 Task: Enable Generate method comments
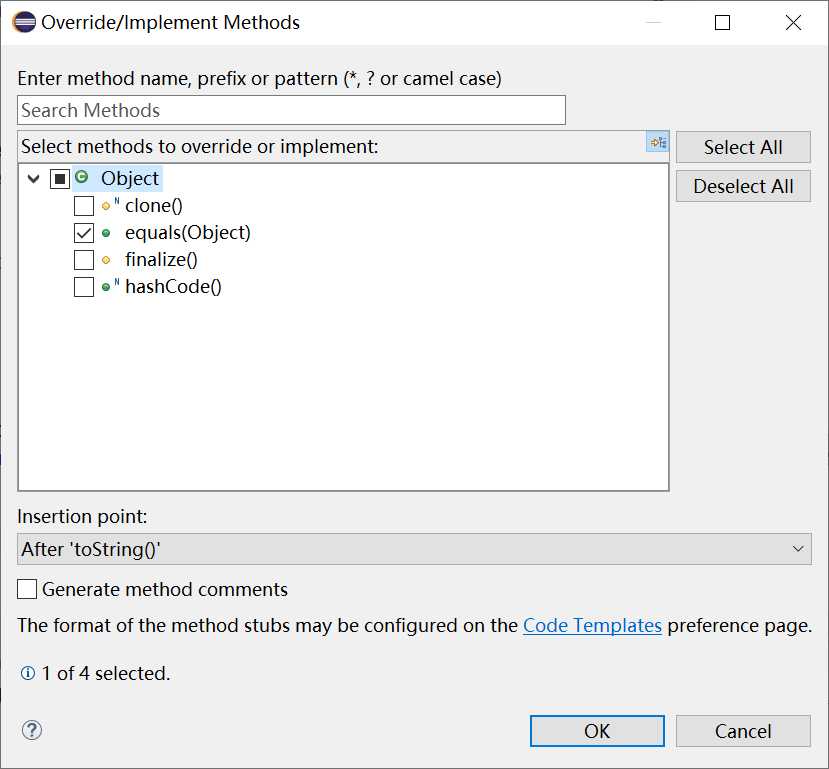pyautogui.click(x=27, y=589)
